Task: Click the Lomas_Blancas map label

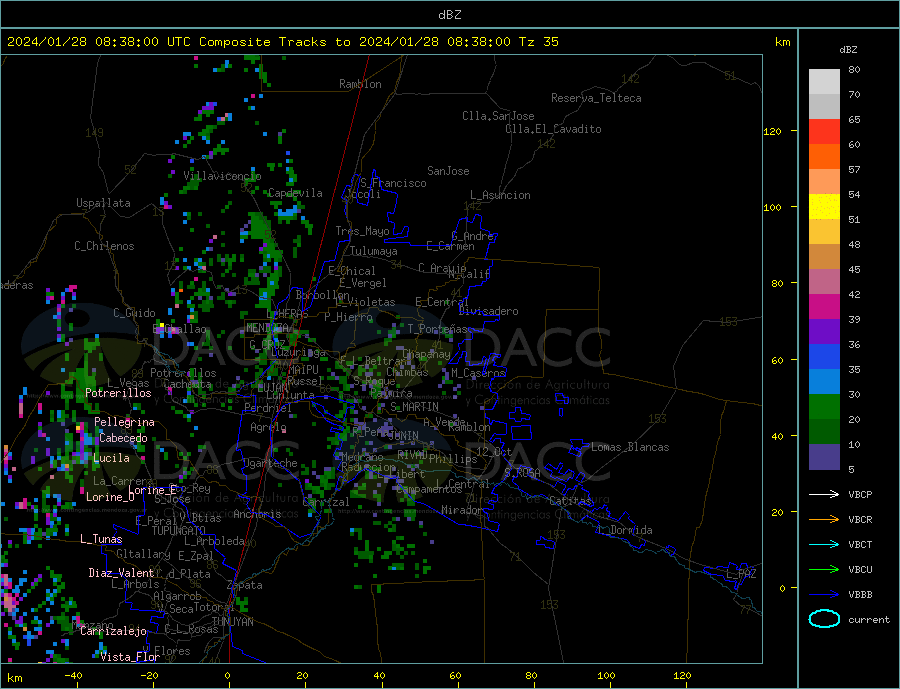Action: [x=630, y=447]
